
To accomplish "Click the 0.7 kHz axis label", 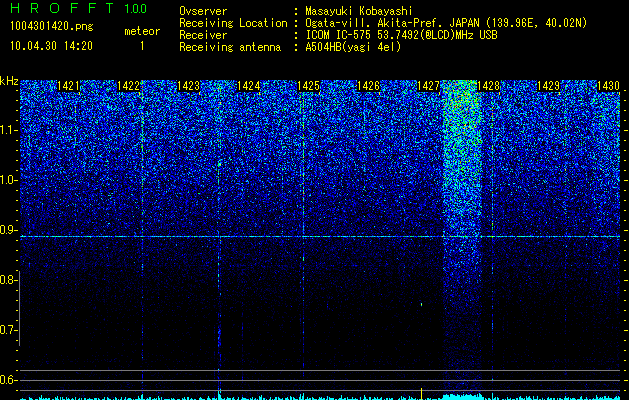I will coord(8,330).
